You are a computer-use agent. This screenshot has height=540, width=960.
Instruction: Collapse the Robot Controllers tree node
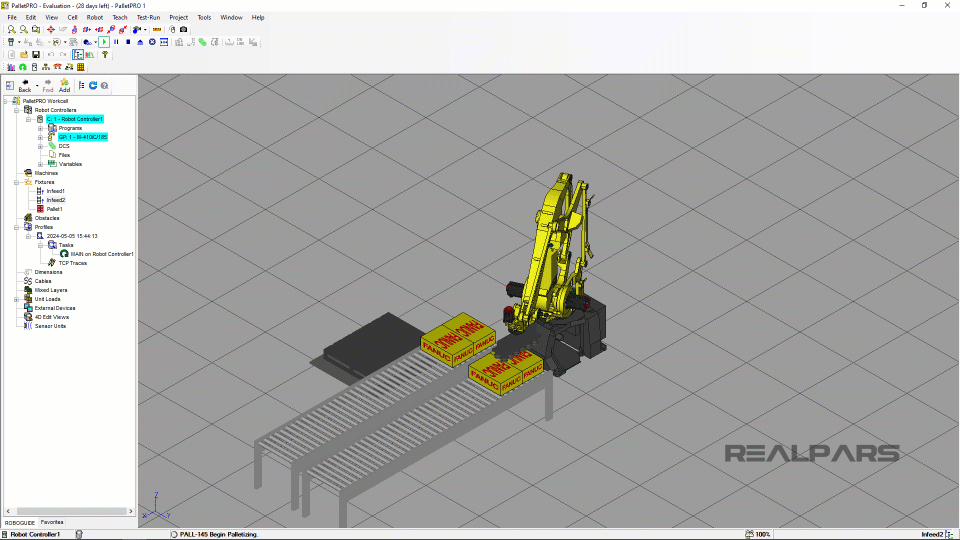click(x=17, y=110)
